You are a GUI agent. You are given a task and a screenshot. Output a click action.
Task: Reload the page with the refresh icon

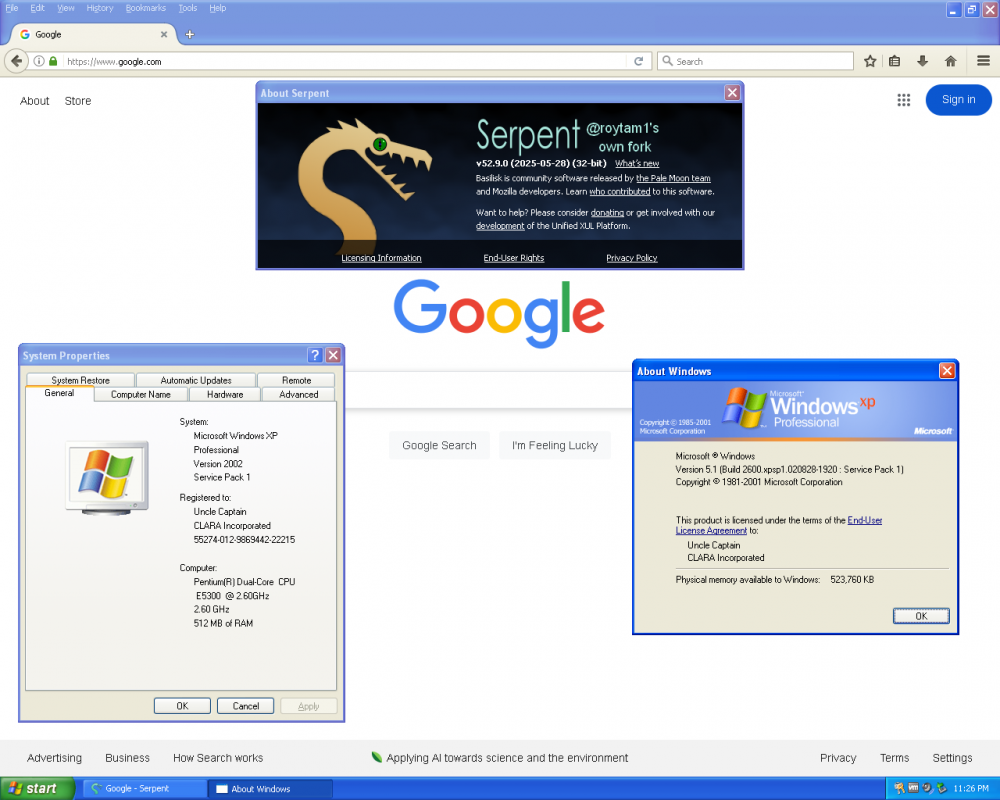639,61
